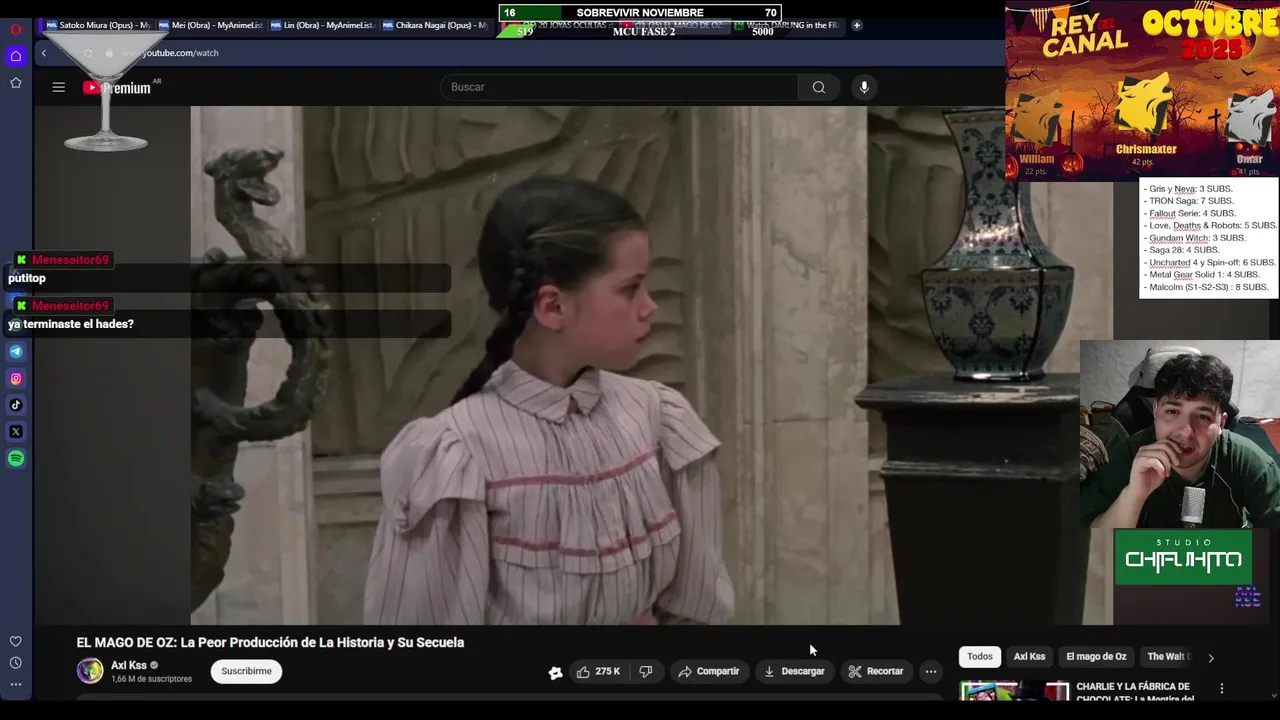Open TikTok from the browser sidebar
Image resolution: width=1280 pixels, height=720 pixels.
click(x=16, y=405)
